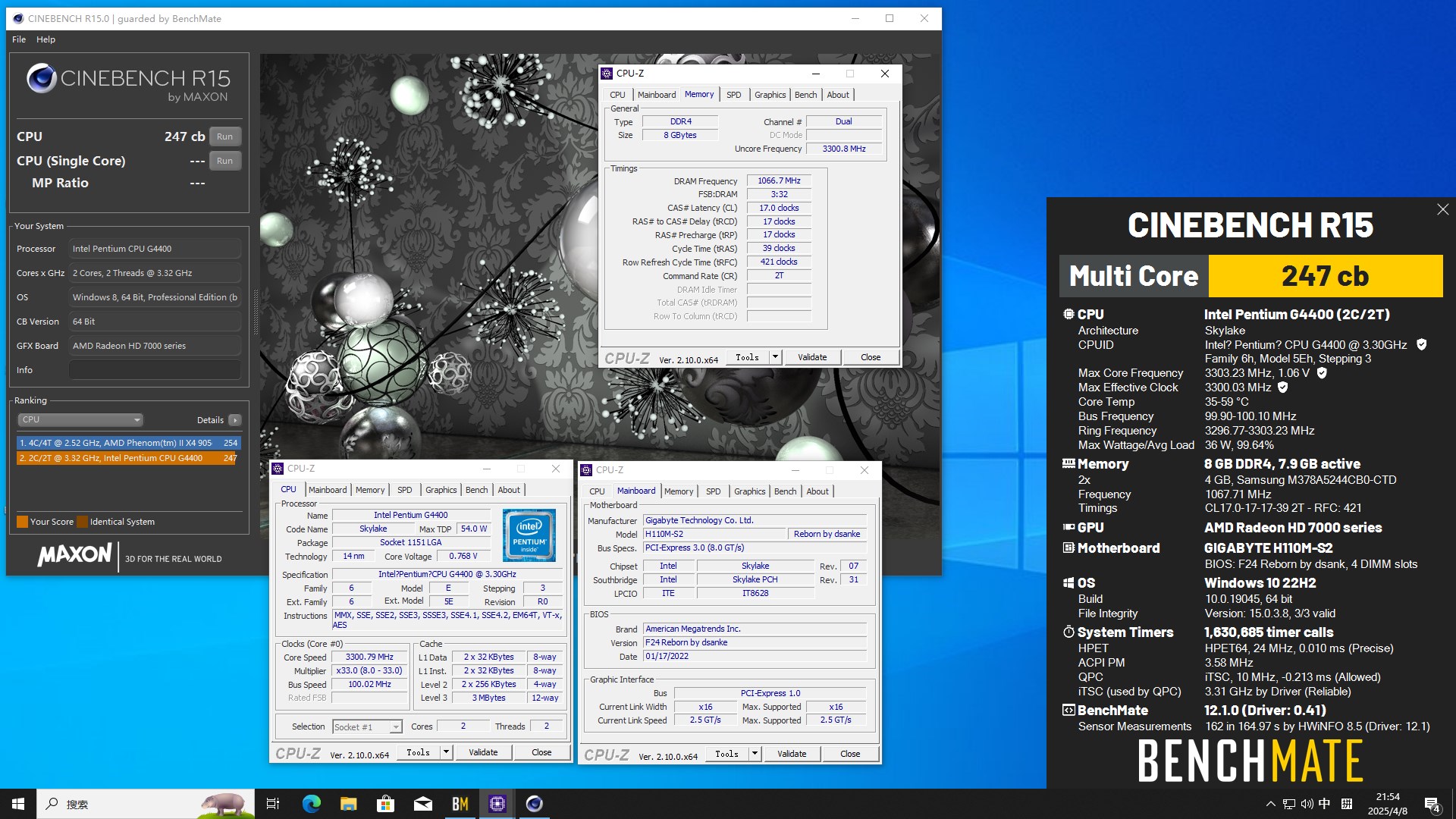Click the Motherboard icon in BenchMate panel
1456x819 pixels.
click(x=1068, y=548)
